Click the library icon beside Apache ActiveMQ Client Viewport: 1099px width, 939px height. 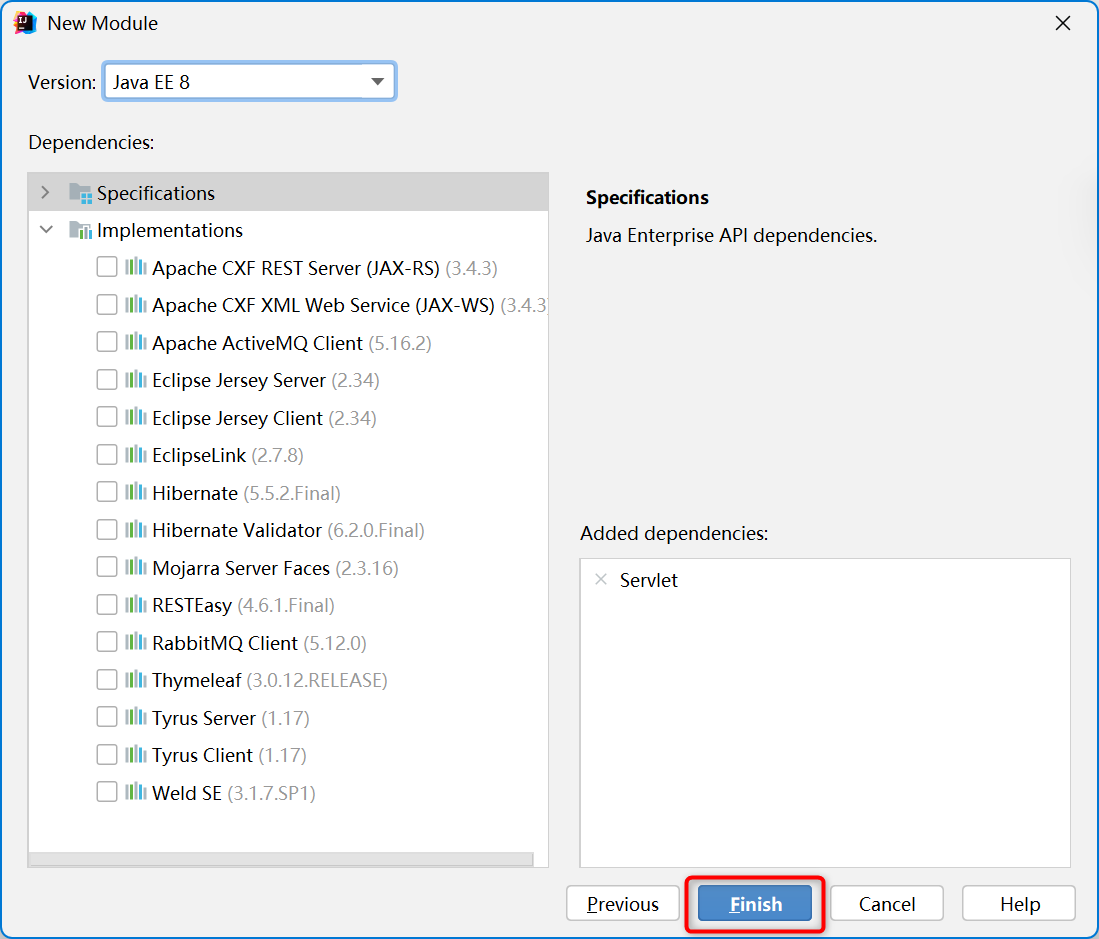click(136, 342)
